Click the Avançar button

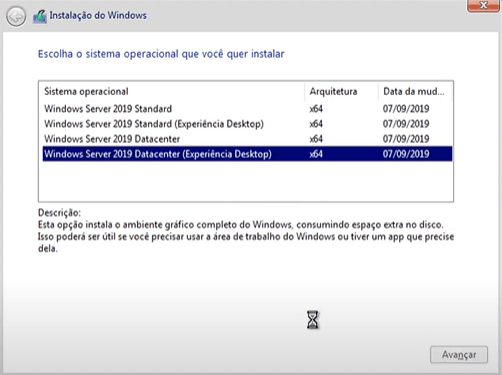459,355
